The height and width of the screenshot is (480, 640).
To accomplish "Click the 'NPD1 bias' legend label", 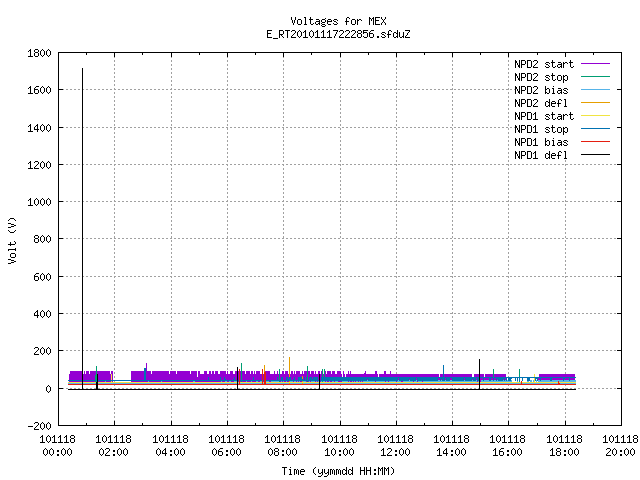I will (x=541, y=142).
